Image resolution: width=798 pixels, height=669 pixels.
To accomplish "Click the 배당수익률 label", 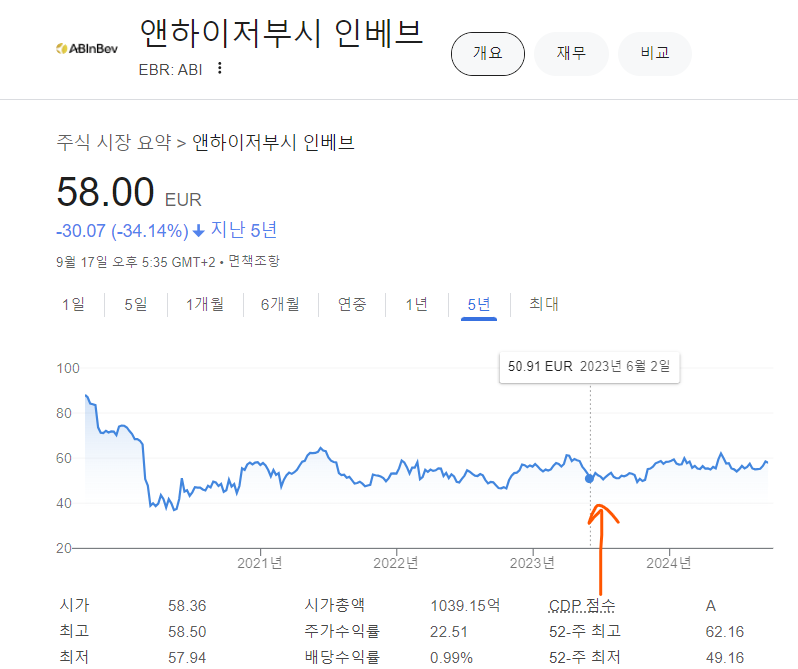I will pyautogui.click(x=342, y=657).
